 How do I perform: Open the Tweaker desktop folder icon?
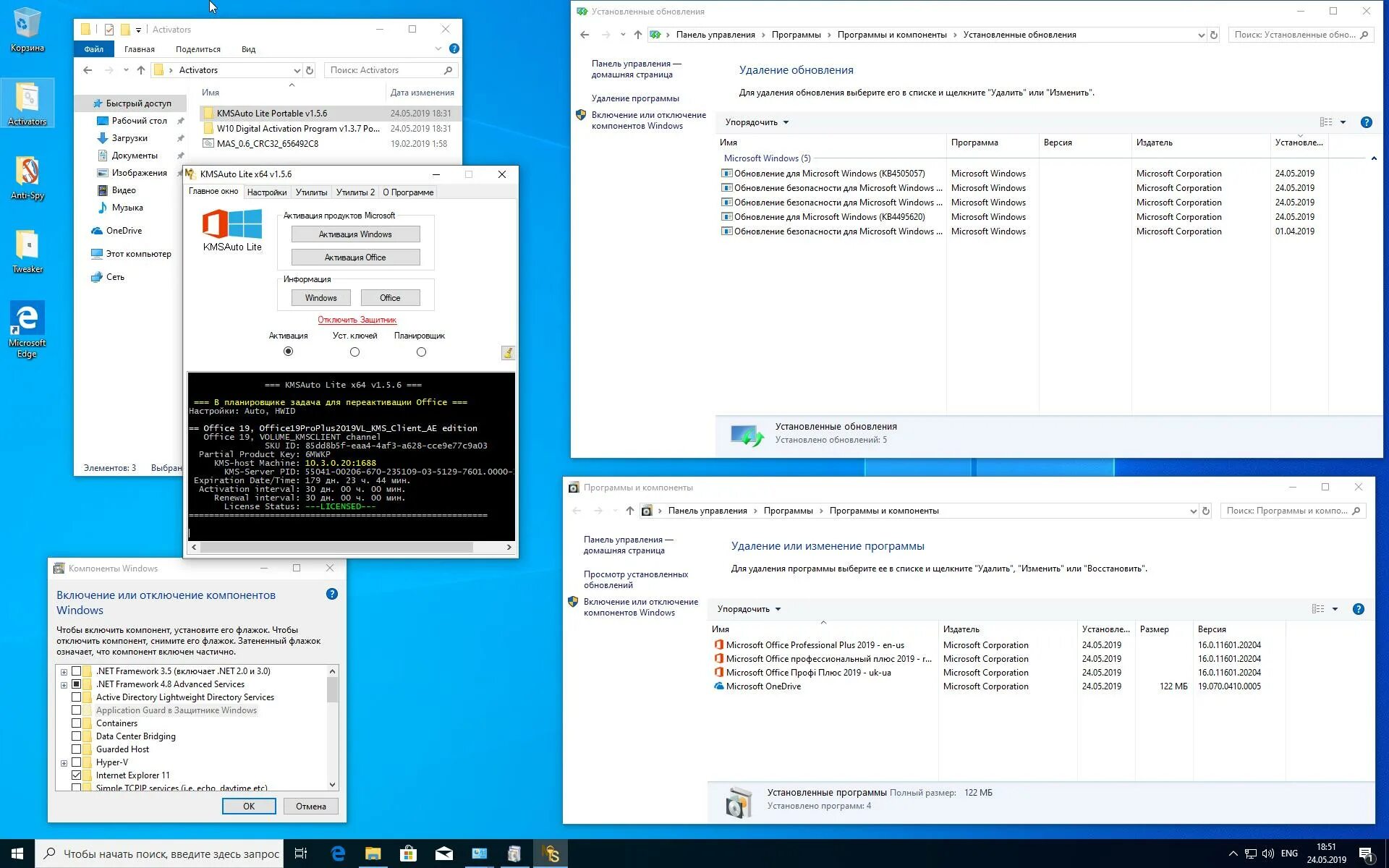(x=27, y=252)
